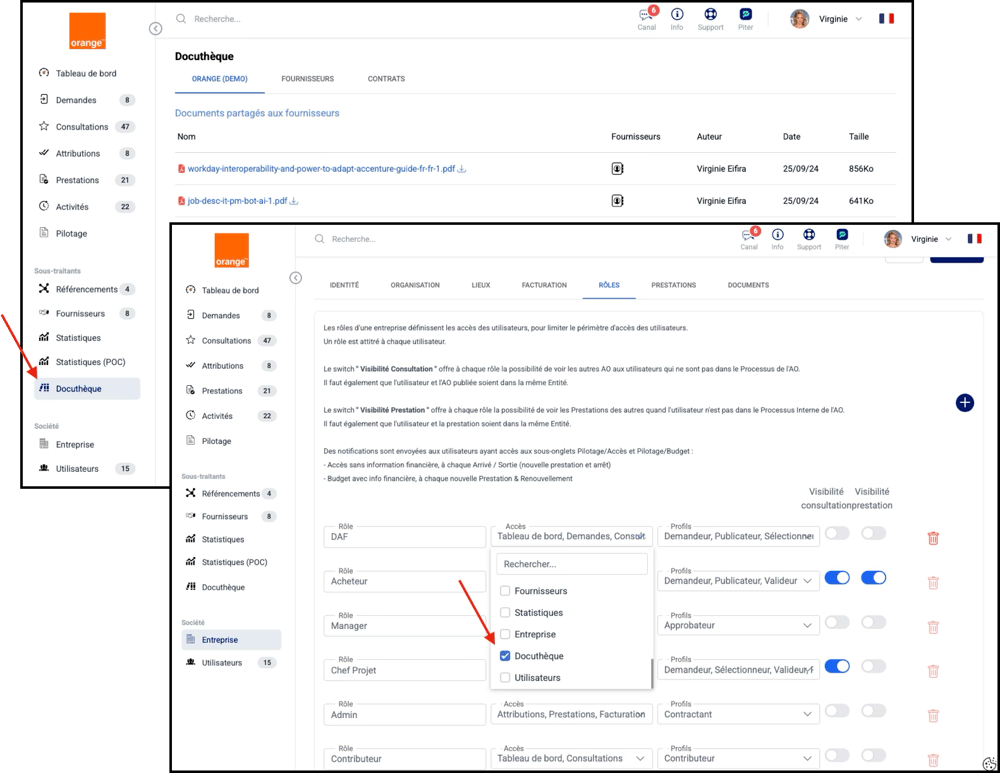Image resolution: width=1000 pixels, height=773 pixels.
Task: Open the workday-interoperability PDF link
Action: 321,169
